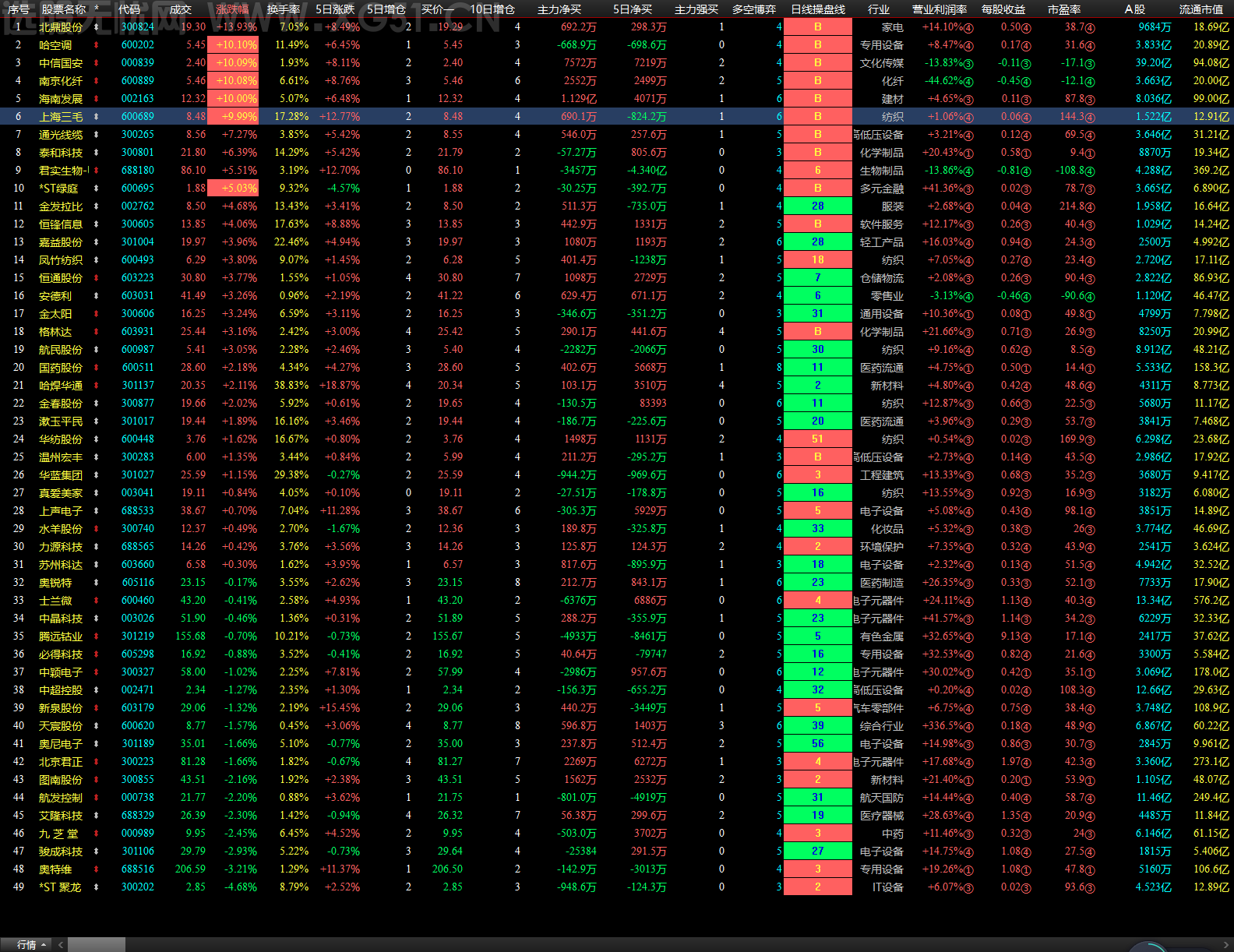The height and width of the screenshot is (952, 1234).
Task: Click the red marker icon beside 中信国安
Action: click(97, 63)
